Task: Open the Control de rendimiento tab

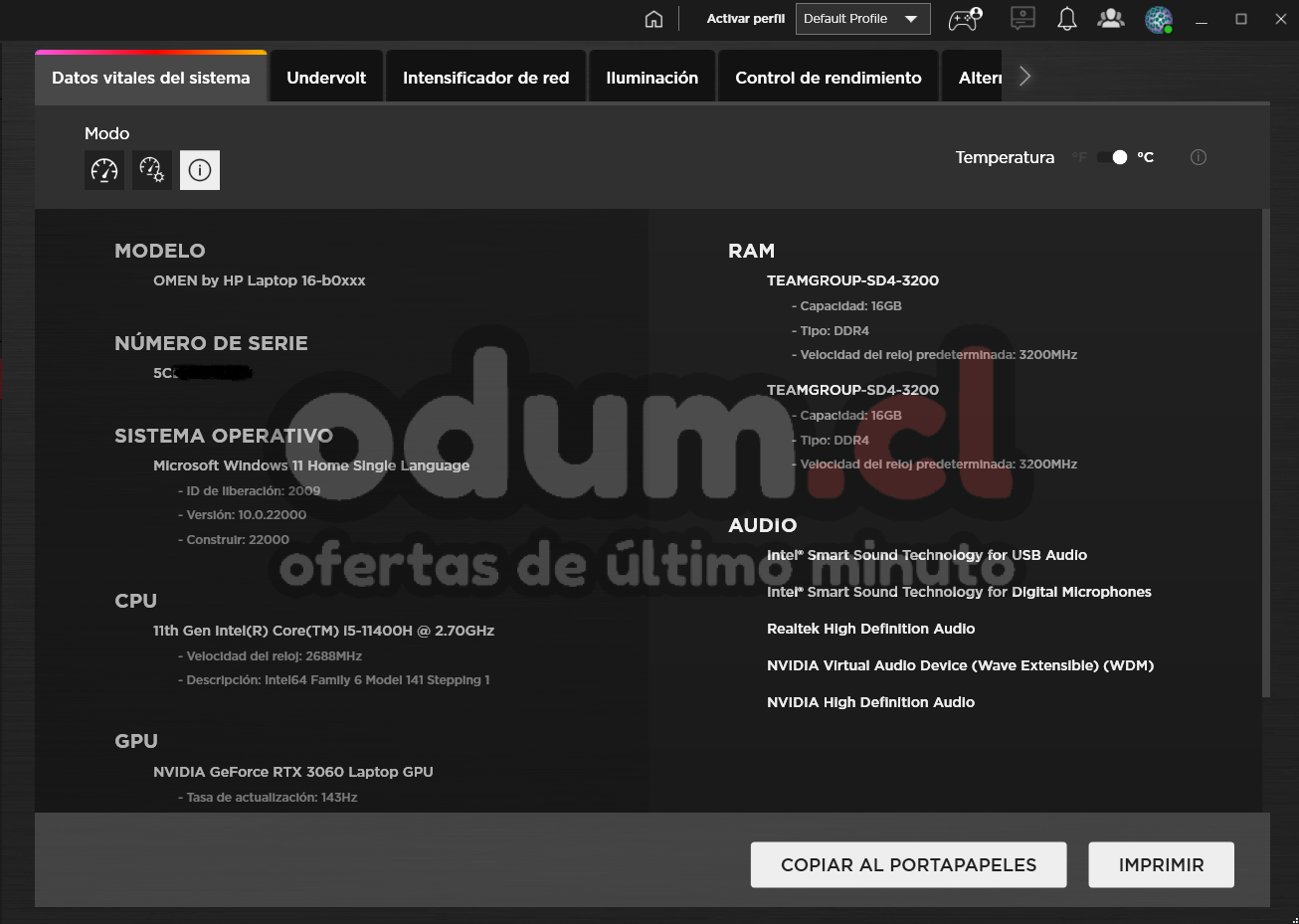Action: [x=828, y=78]
